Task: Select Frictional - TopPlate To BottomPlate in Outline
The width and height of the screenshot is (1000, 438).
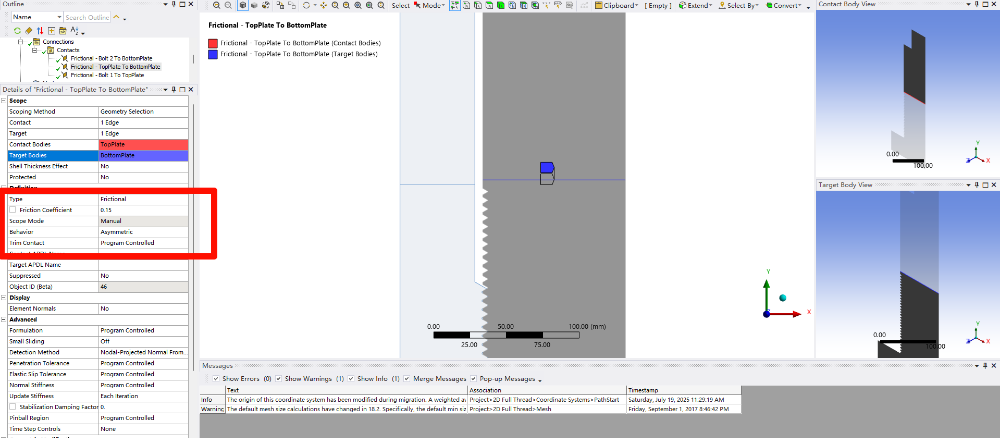Action: coord(115,66)
